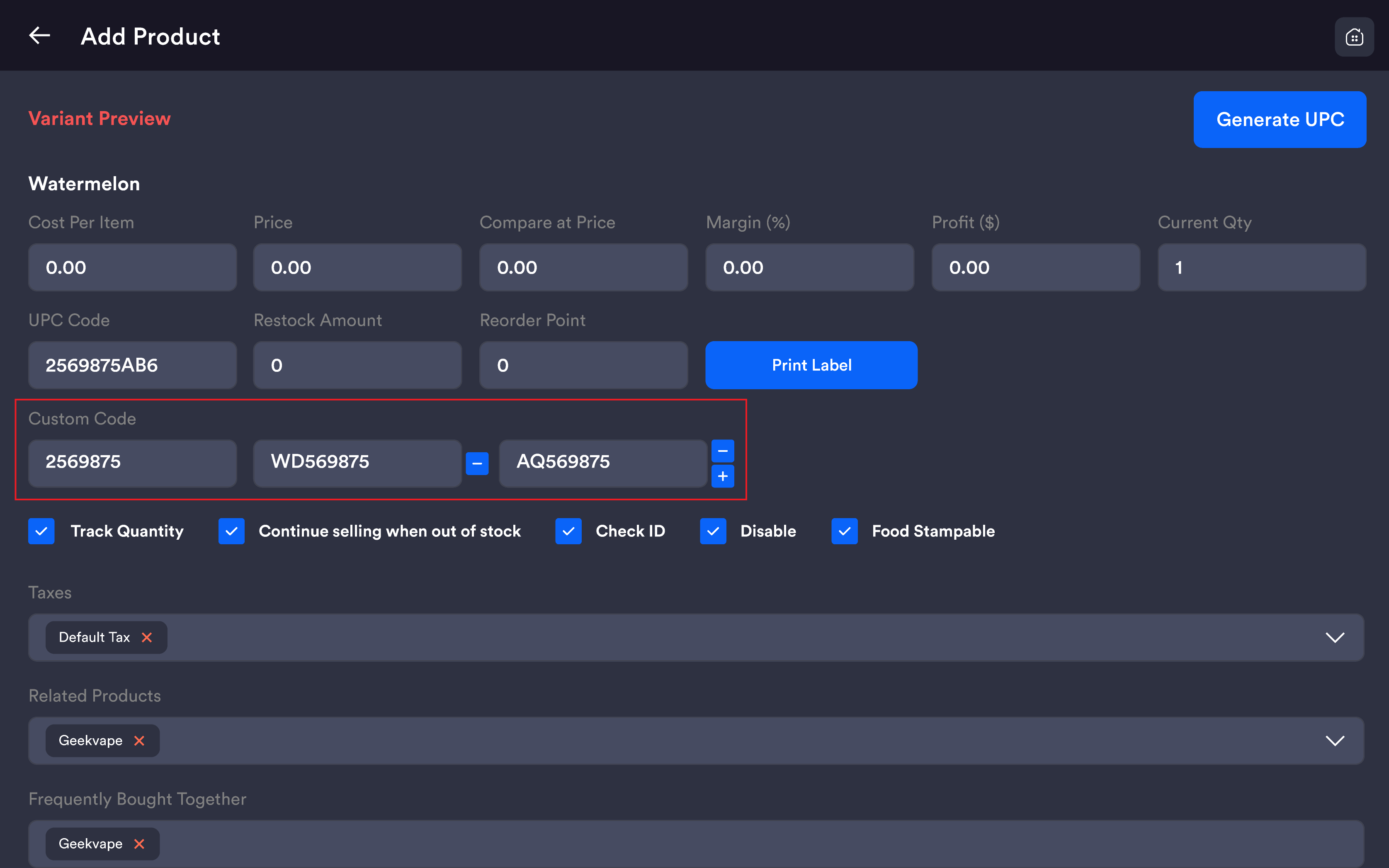Focus the Margin (%) field
Image resolution: width=1389 pixels, height=868 pixels.
pyautogui.click(x=810, y=267)
